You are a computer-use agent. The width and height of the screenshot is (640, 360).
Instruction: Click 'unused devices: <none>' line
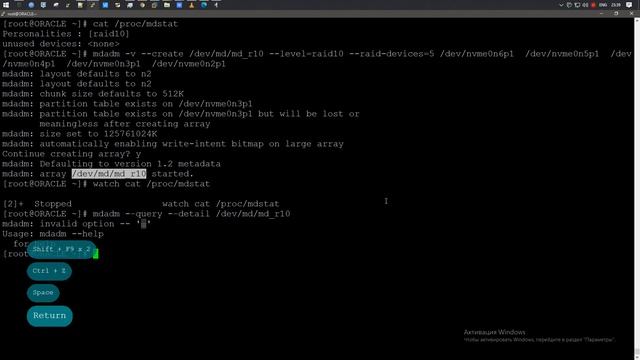[x=61, y=44]
